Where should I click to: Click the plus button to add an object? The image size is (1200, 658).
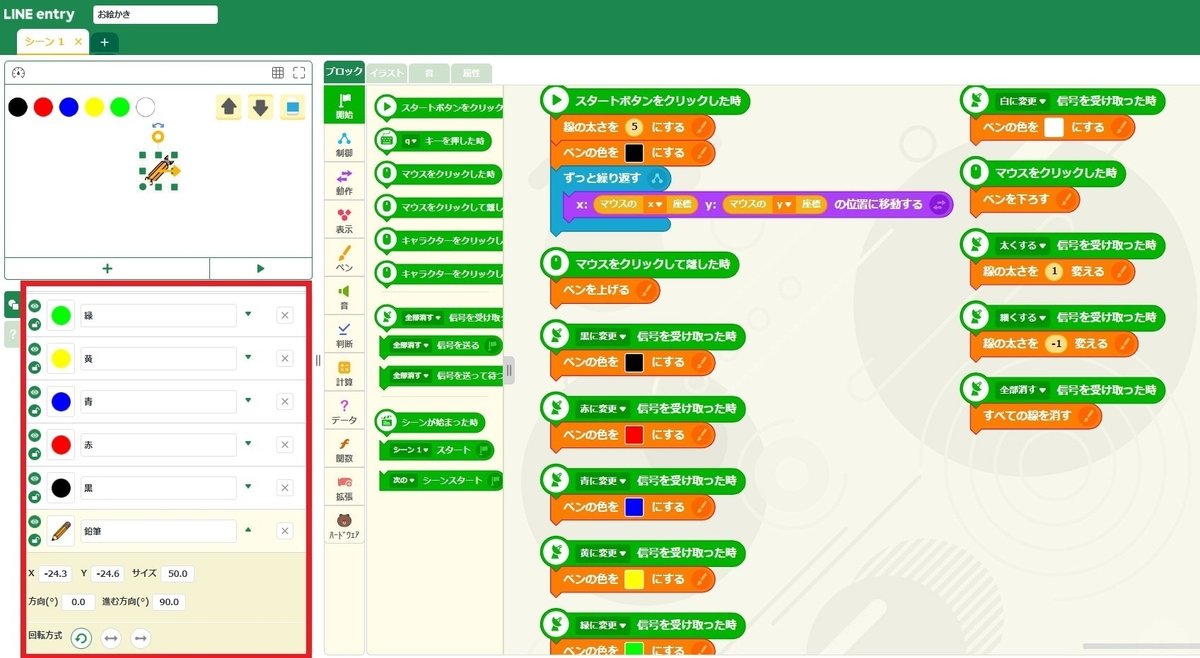(107, 268)
